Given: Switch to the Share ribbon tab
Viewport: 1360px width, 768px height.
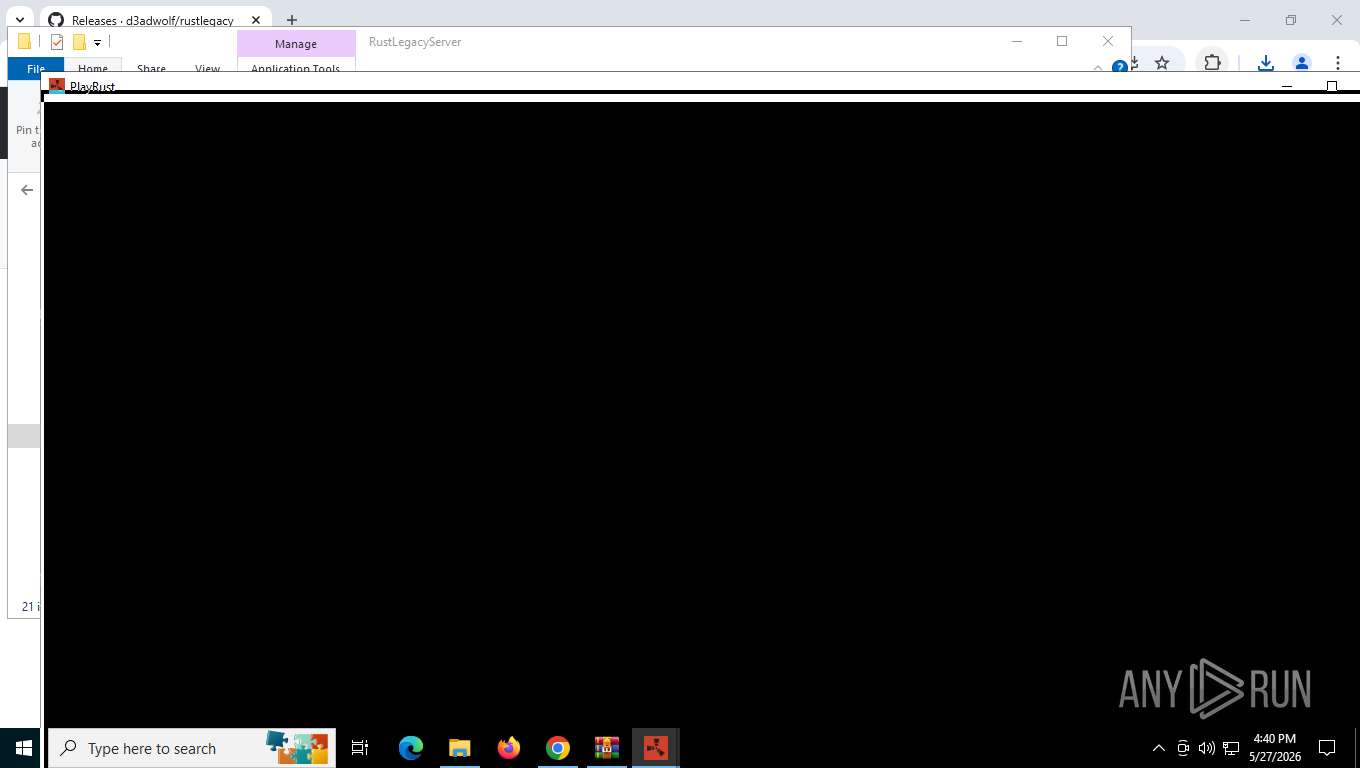Looking at the screenshot, I should [x=151, y=68].
